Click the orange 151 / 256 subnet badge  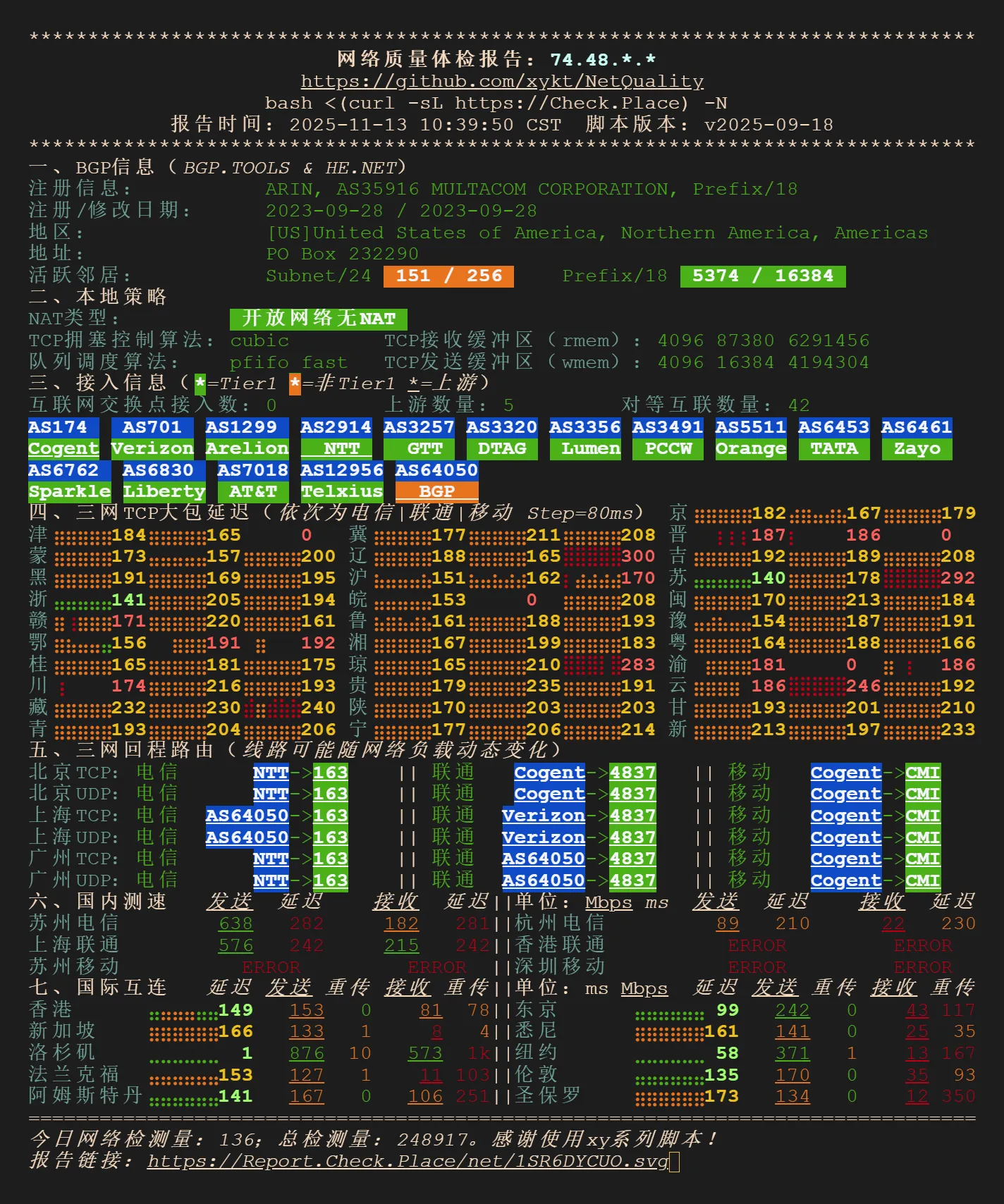[x=448, y=276]
